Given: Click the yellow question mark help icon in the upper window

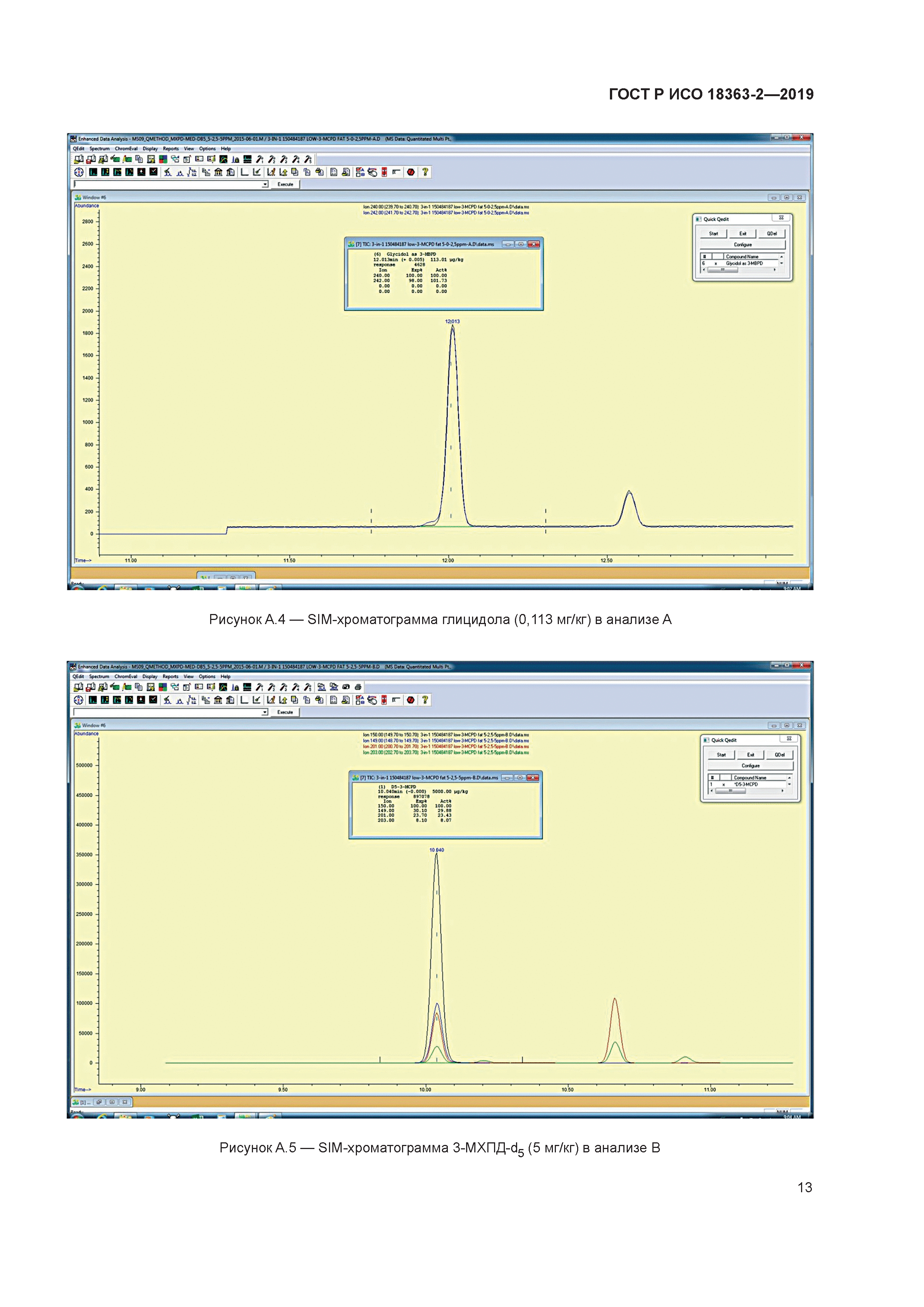Looking at the screenshot, I should click(425, 172).
